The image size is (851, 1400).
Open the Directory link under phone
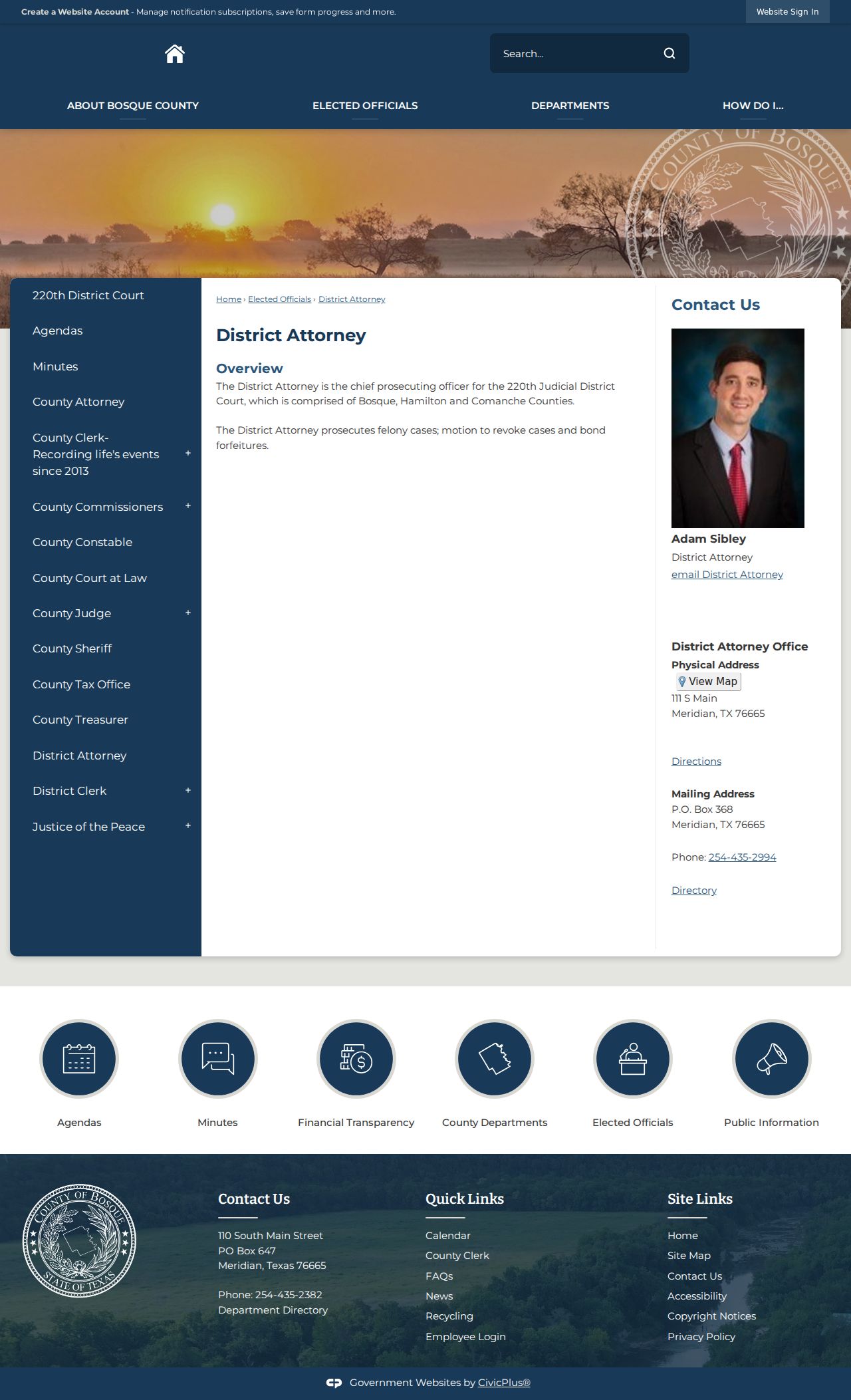click(x=693, y=891)
